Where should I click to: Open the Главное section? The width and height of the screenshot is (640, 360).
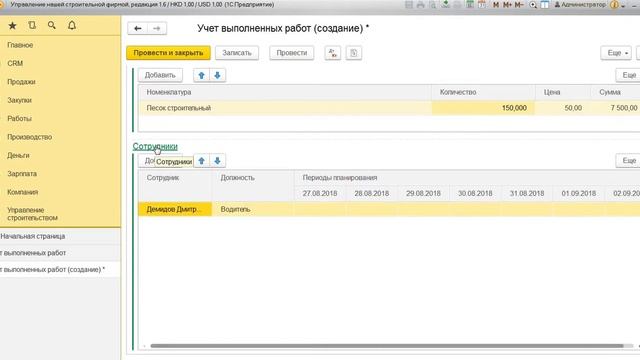point(20,45)
